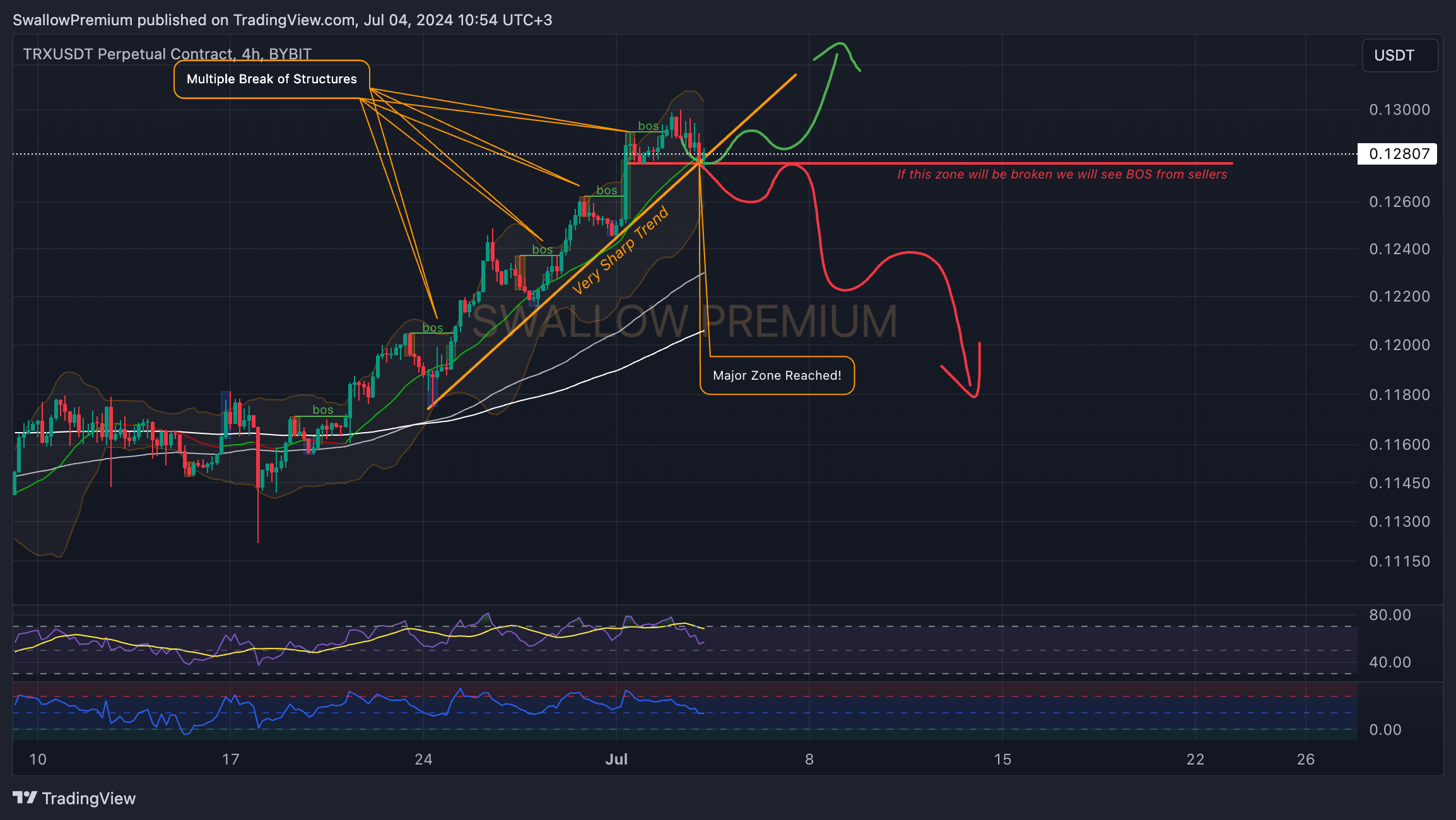Click the USDT currency button
The image size is (1456, 820).
1400,56
